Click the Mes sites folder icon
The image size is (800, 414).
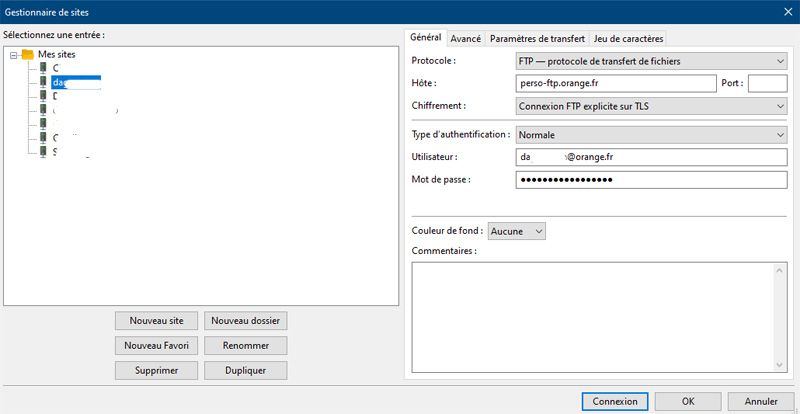click(27, 54)
